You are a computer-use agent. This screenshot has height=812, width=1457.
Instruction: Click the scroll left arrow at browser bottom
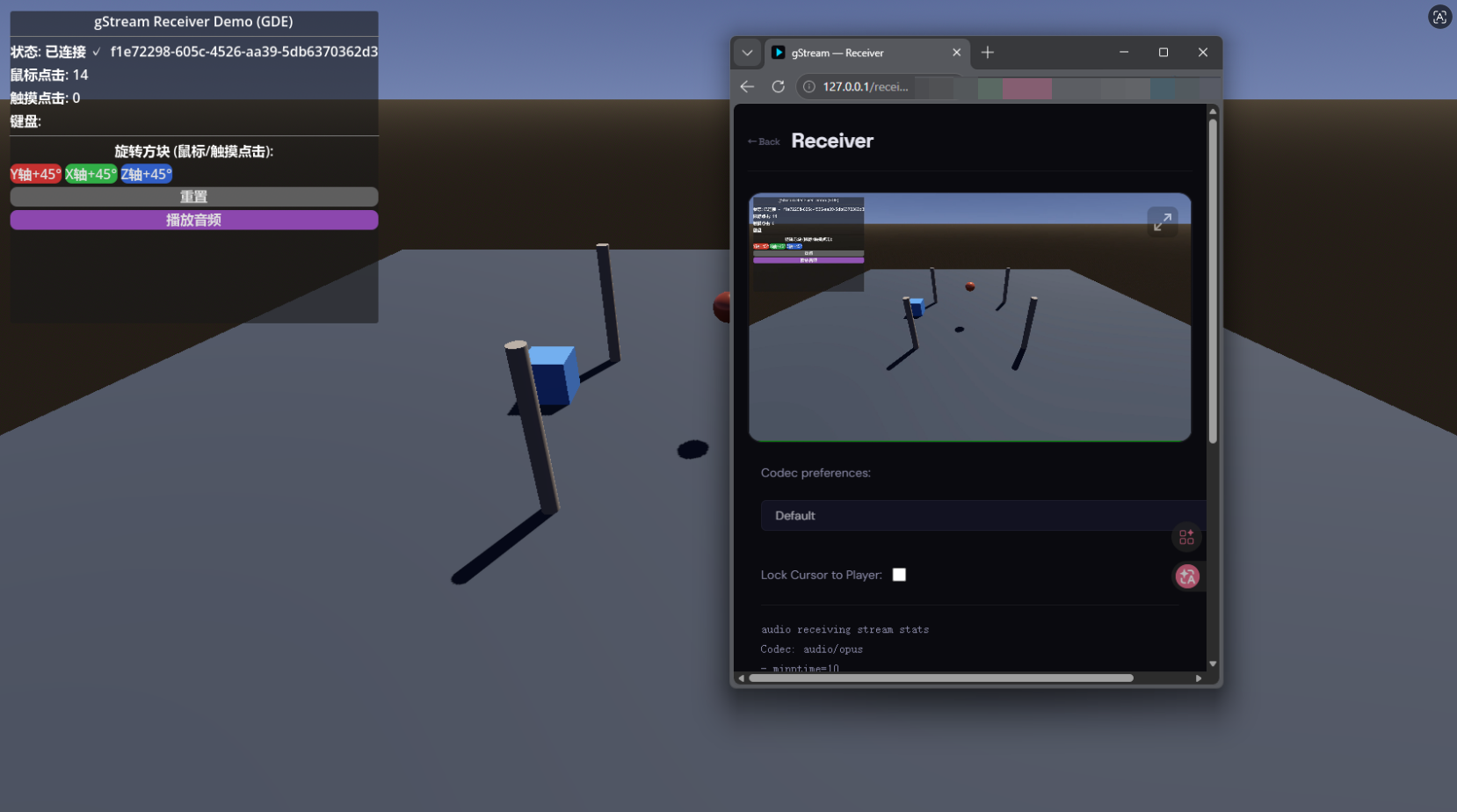click(741, 678)
